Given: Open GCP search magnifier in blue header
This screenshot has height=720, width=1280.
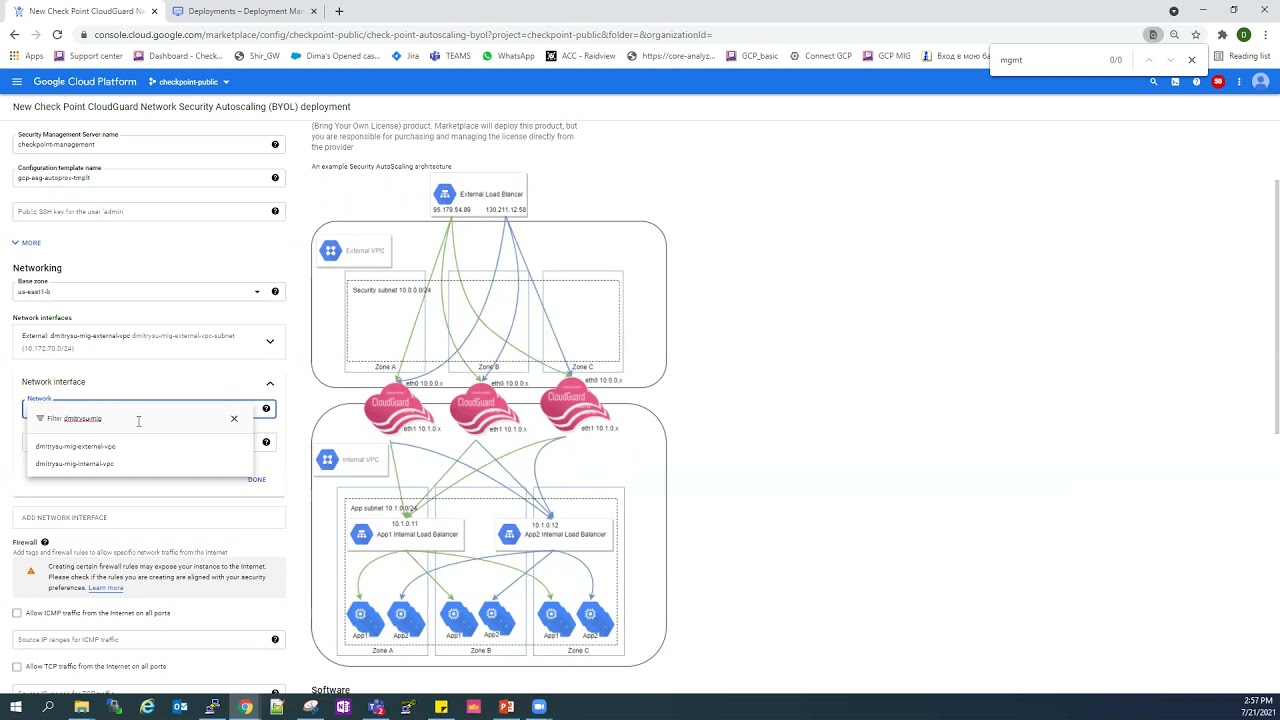Looking at the screenshot, I should click(x=1153, y=82).
